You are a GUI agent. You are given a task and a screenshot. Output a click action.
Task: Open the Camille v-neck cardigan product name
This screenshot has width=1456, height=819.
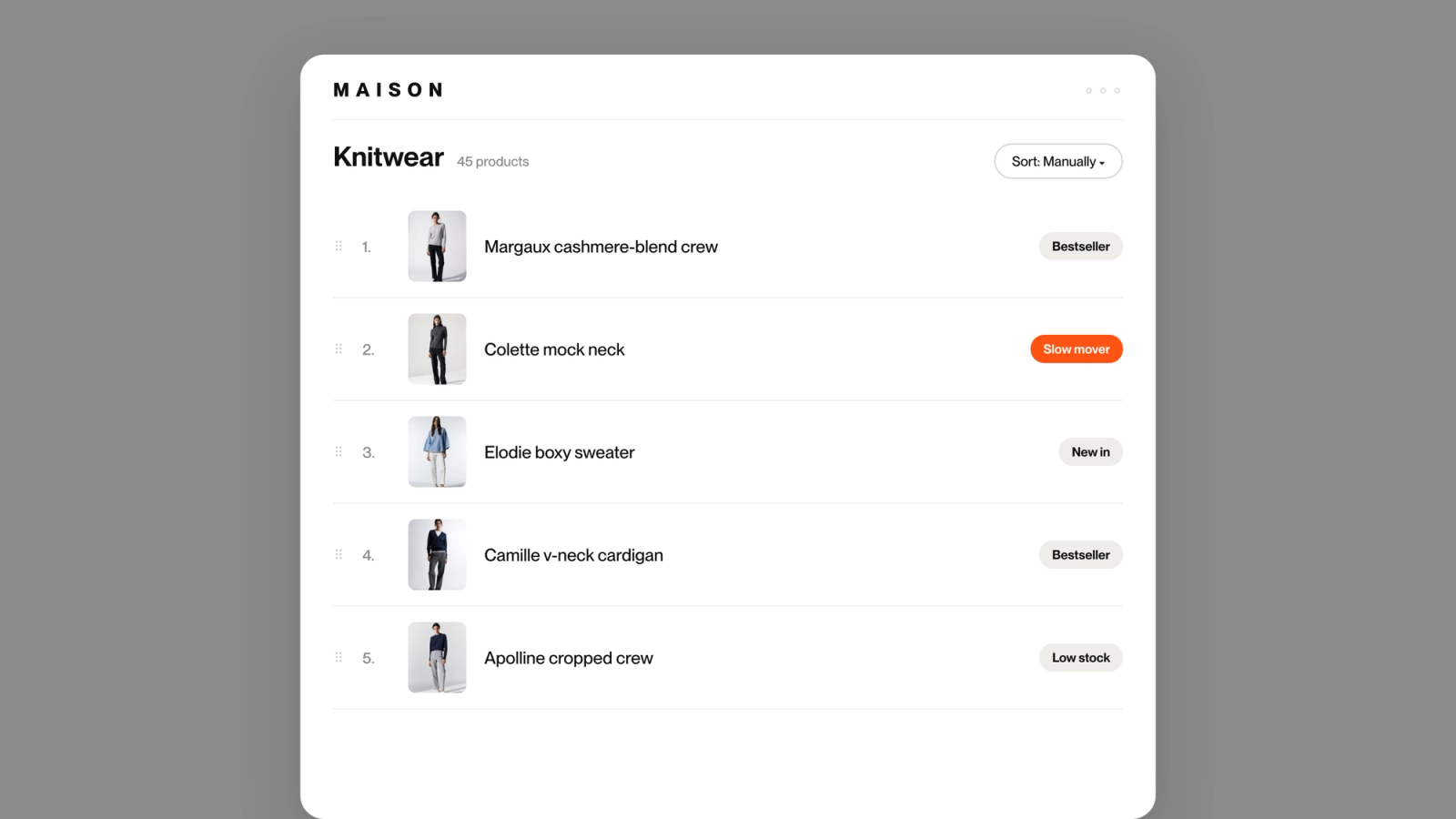[573, 555]
